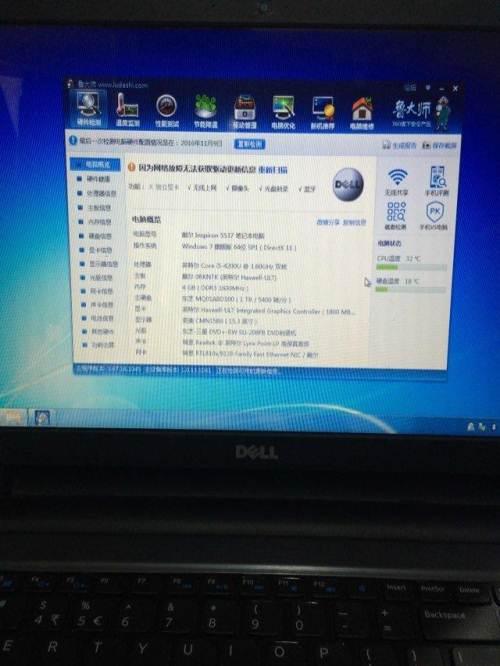Screen dimensions: 500x666
Task: Close the 鲁大师 window
Action: [455, 89]
